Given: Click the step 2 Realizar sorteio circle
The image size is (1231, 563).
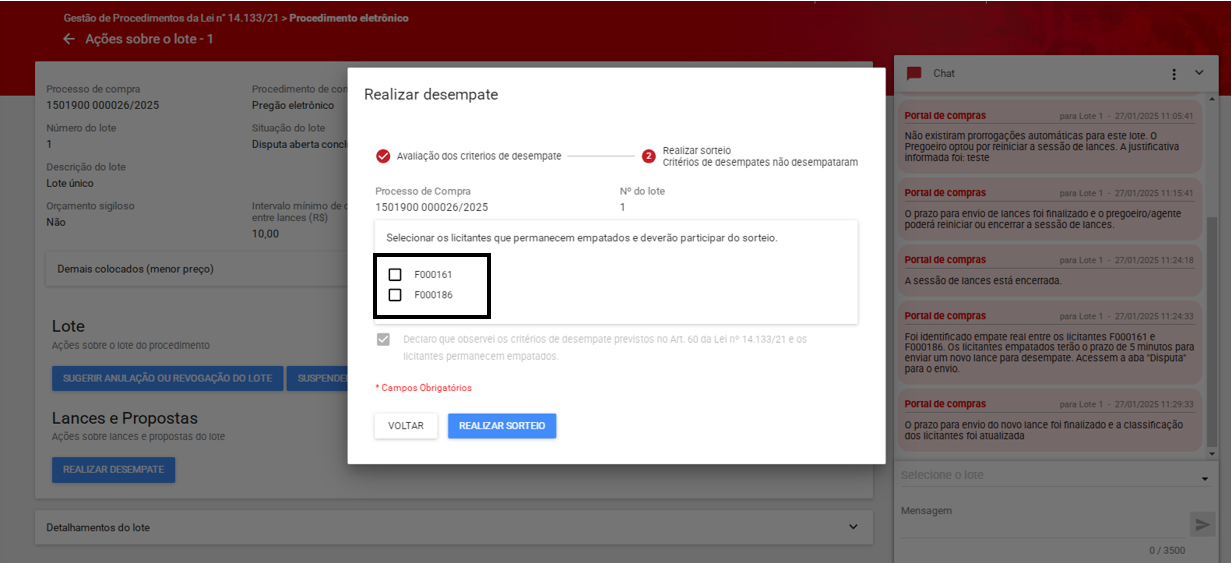Looking at the screenshot, I should click(649, 156).
